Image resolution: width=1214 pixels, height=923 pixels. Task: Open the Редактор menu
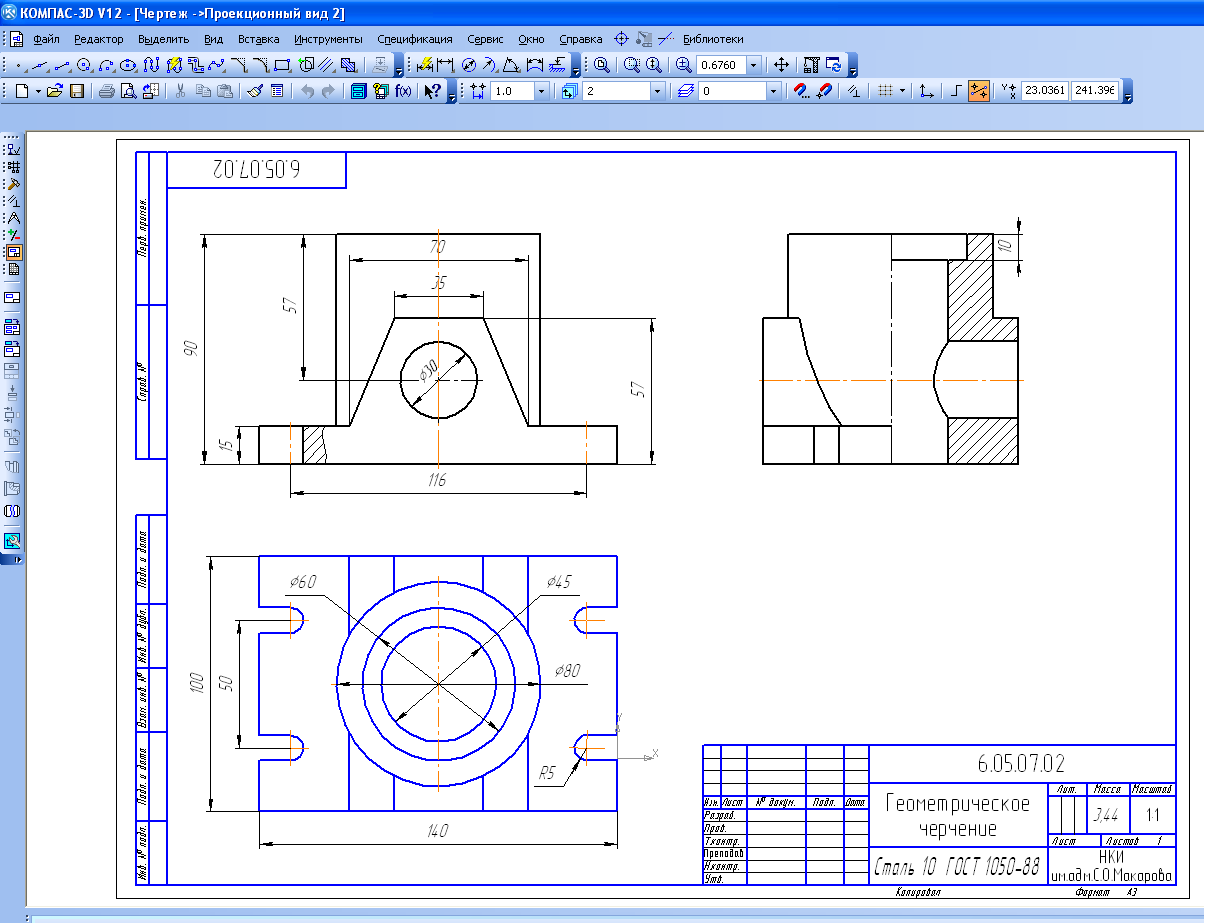(99, 39)
